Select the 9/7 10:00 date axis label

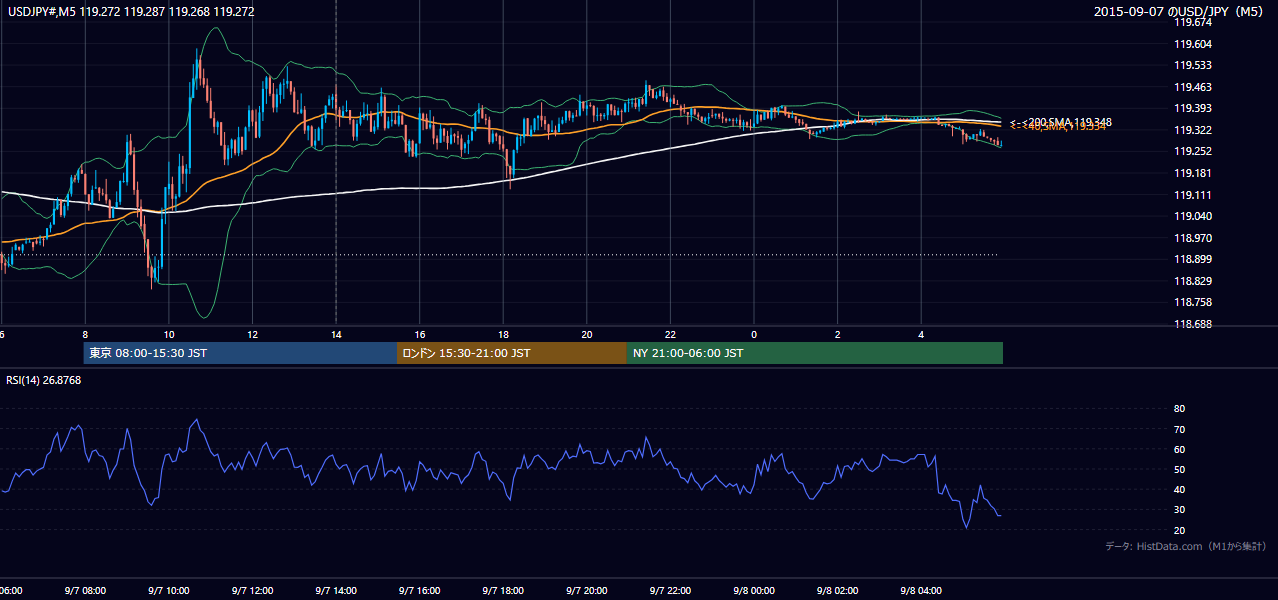(x=169, y=591)
